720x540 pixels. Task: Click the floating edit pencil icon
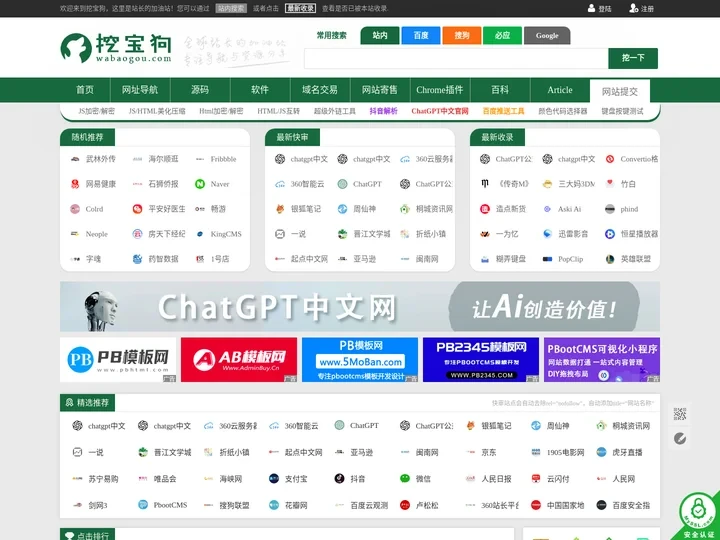click(x=680, y=439)
